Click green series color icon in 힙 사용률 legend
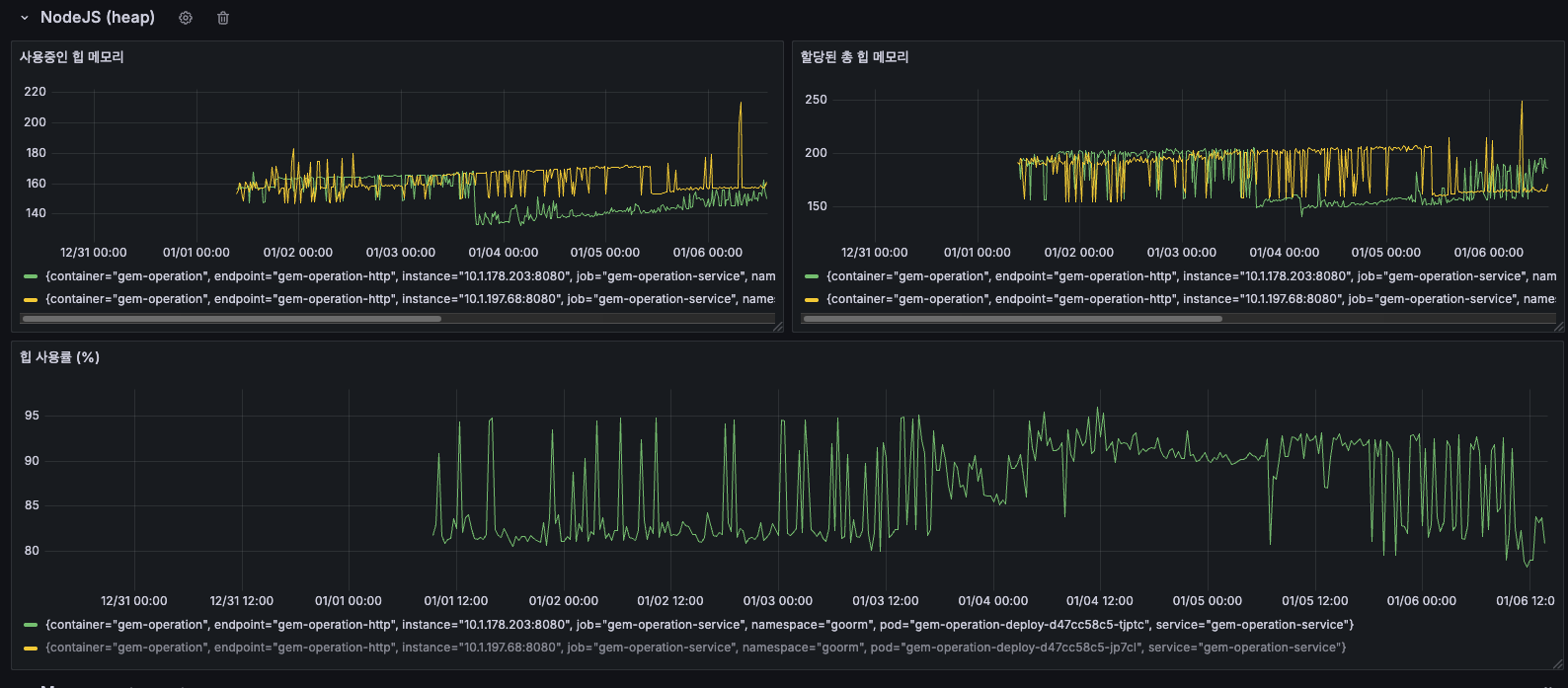This screenshot has width=1568, height=688. pyautogui.click(x=31, y=625)
